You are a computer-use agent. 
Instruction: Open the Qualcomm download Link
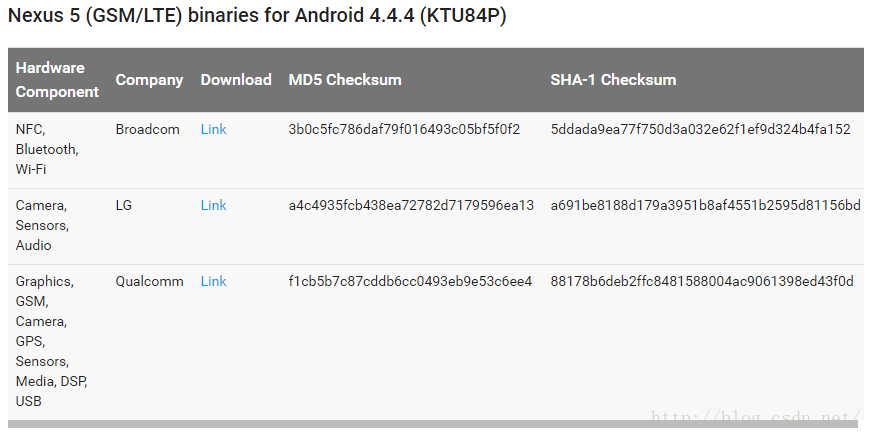click(213, 281)
